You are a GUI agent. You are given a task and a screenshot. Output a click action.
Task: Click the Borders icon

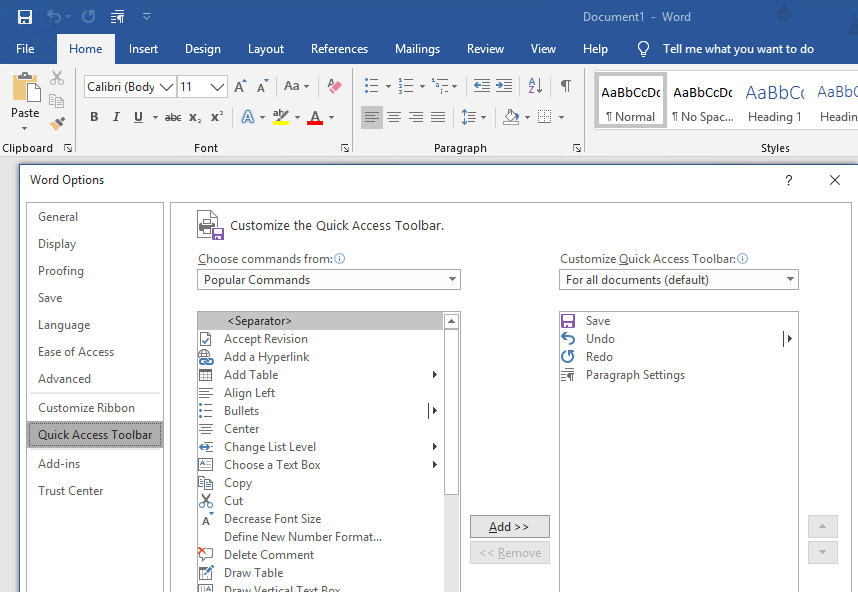pos(544,117)
